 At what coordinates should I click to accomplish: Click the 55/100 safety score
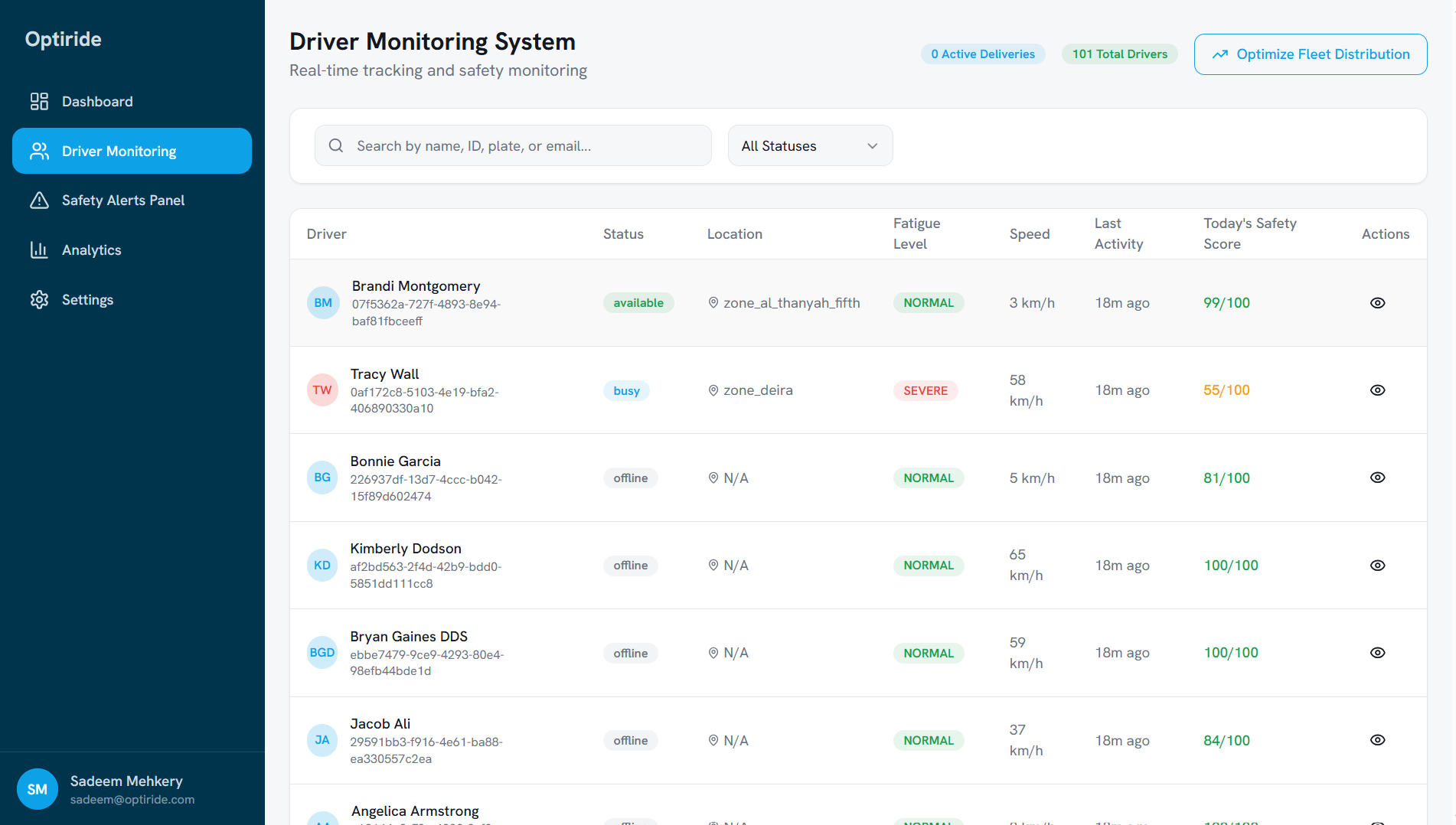coord(1226,390)
